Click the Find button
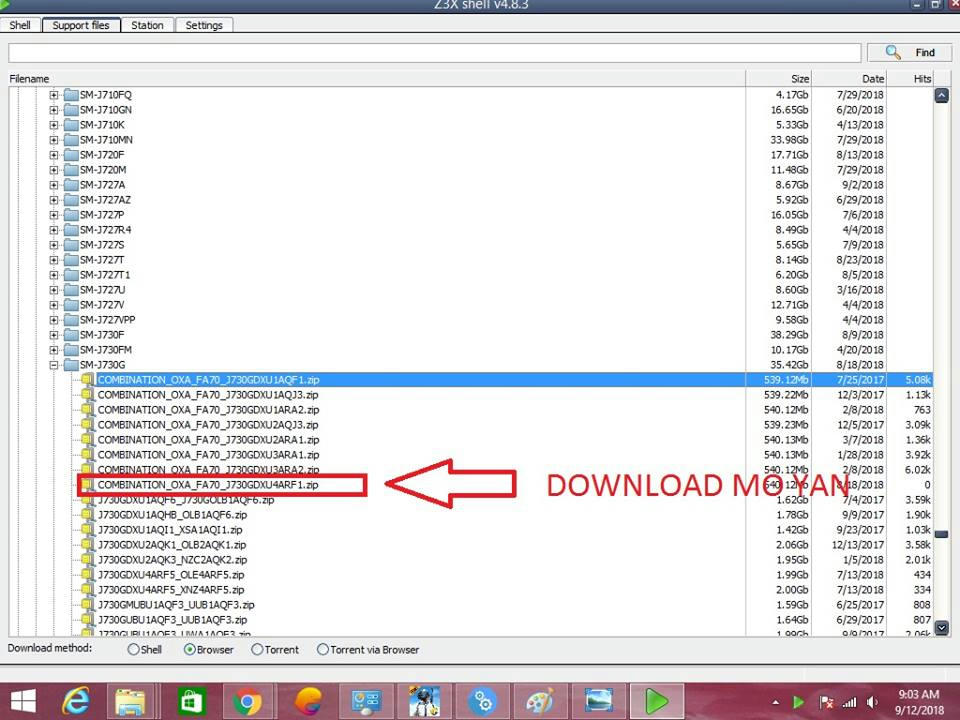 point(909,53)
